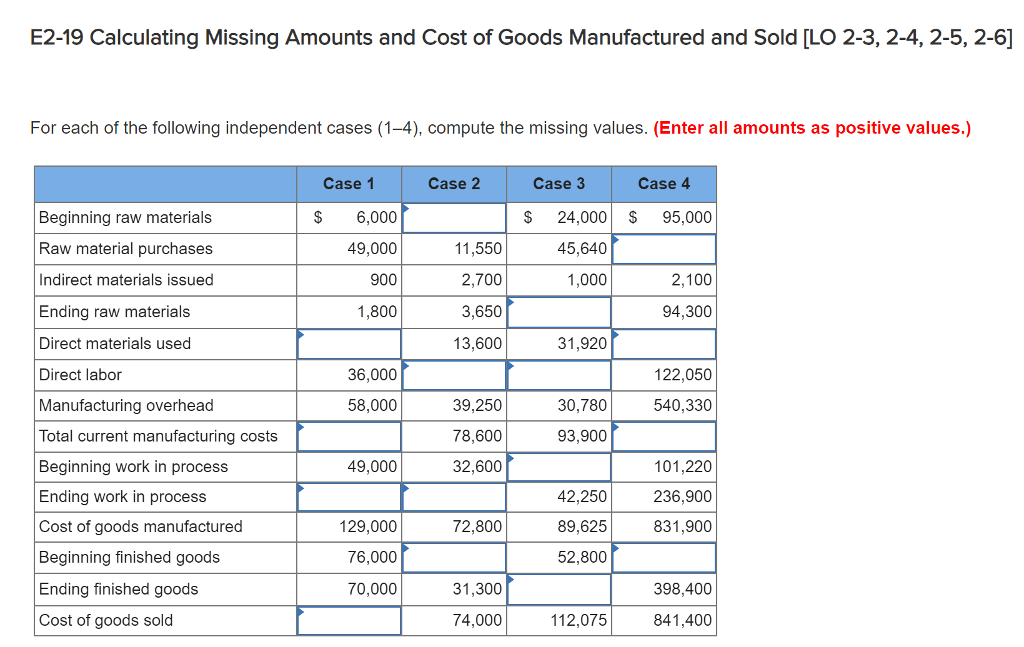Select Total current manufacturing costs input for Case 1
This screenshot has height=647, width=1024.
[348, 436]
